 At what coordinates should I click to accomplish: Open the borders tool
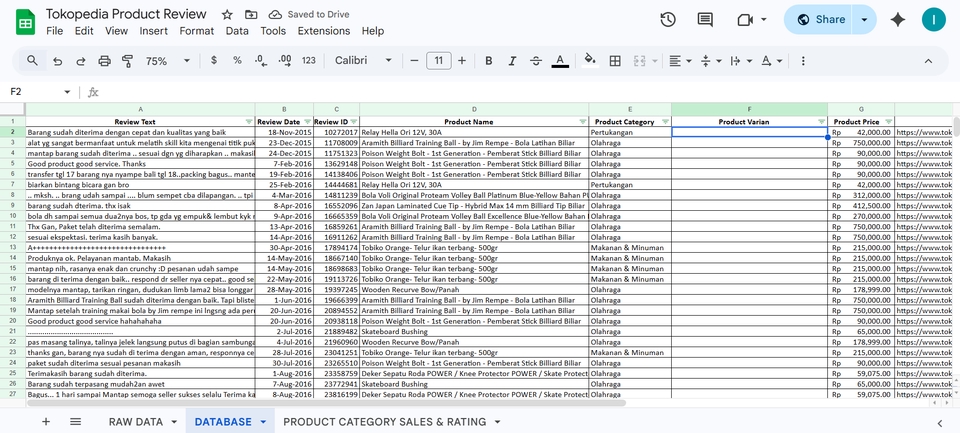(615, 61)
